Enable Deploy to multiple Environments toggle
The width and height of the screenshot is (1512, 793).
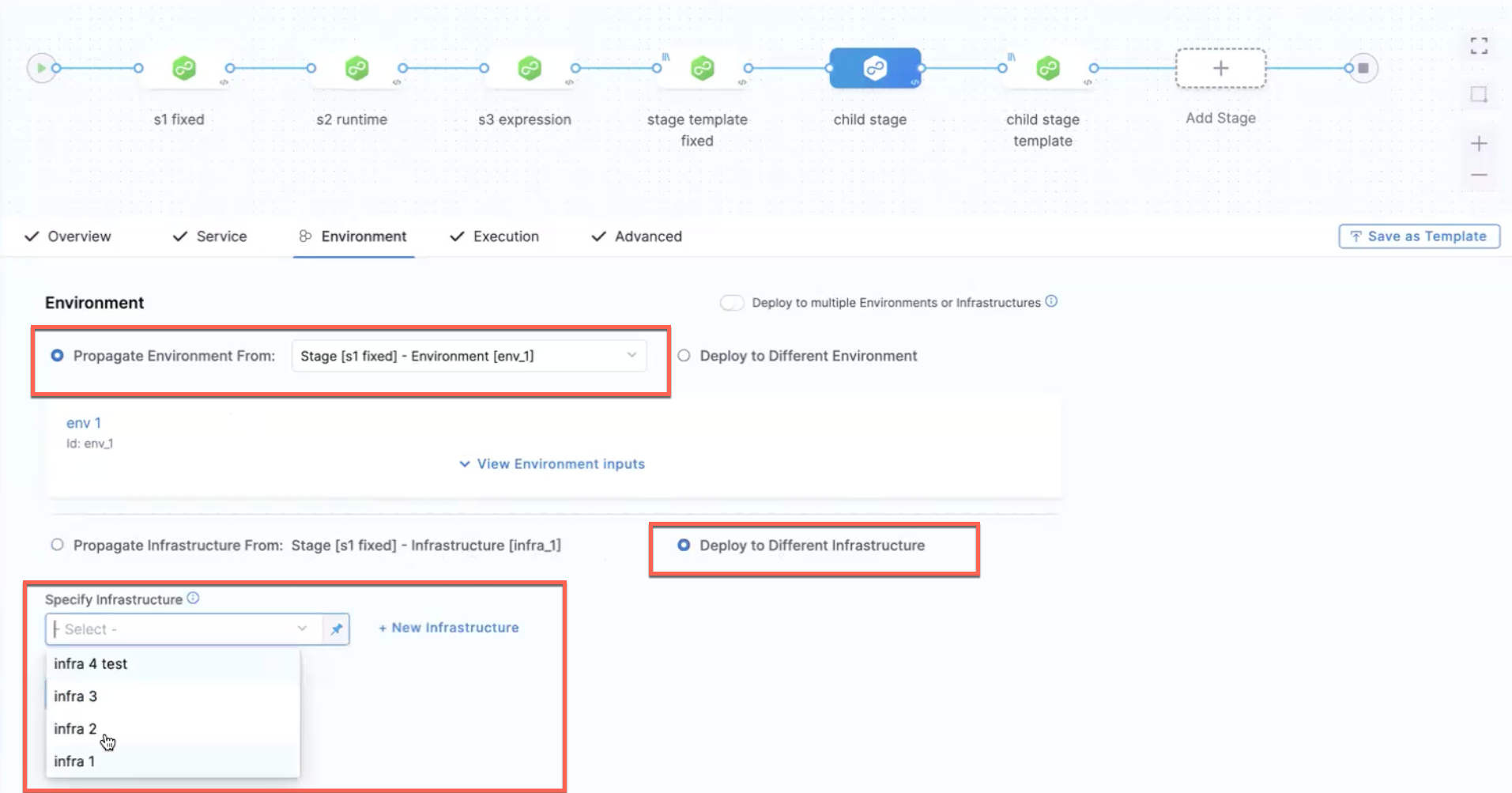pyautogui.click(x=732, y=304)
